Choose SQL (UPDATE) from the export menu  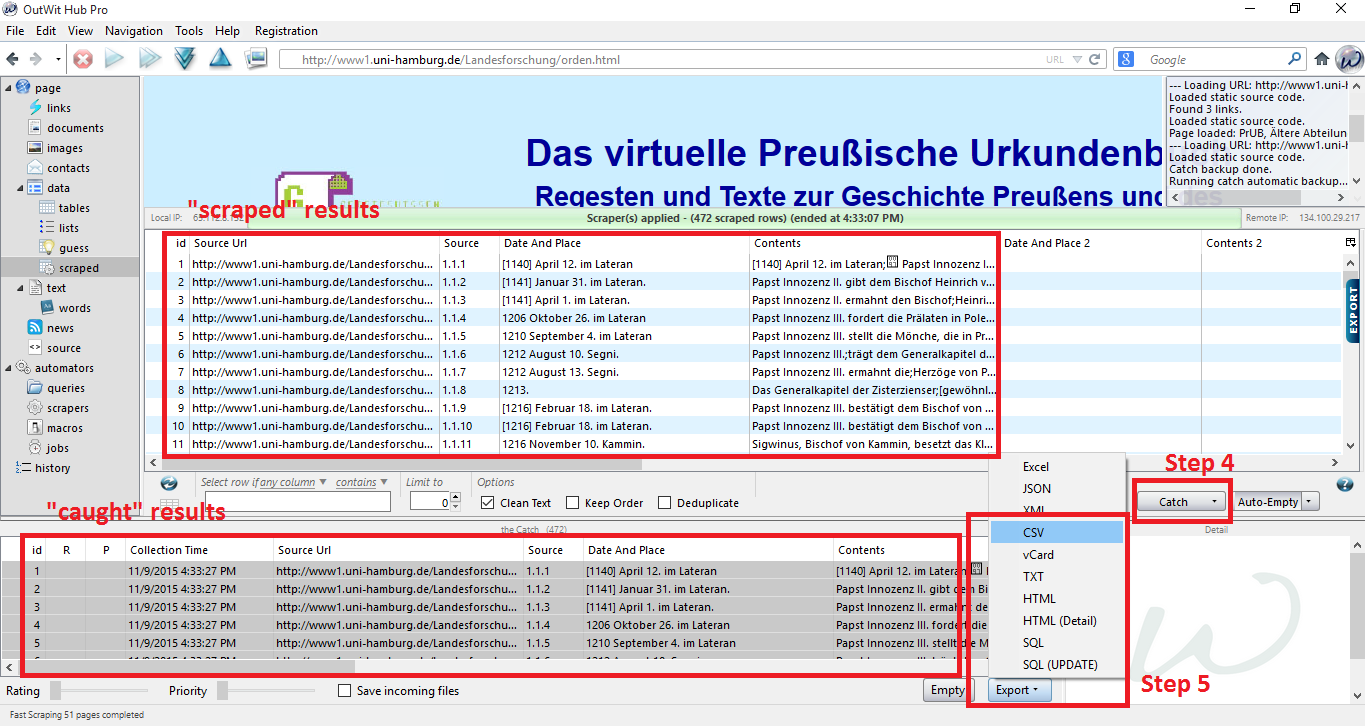(x=1057, y=665)
